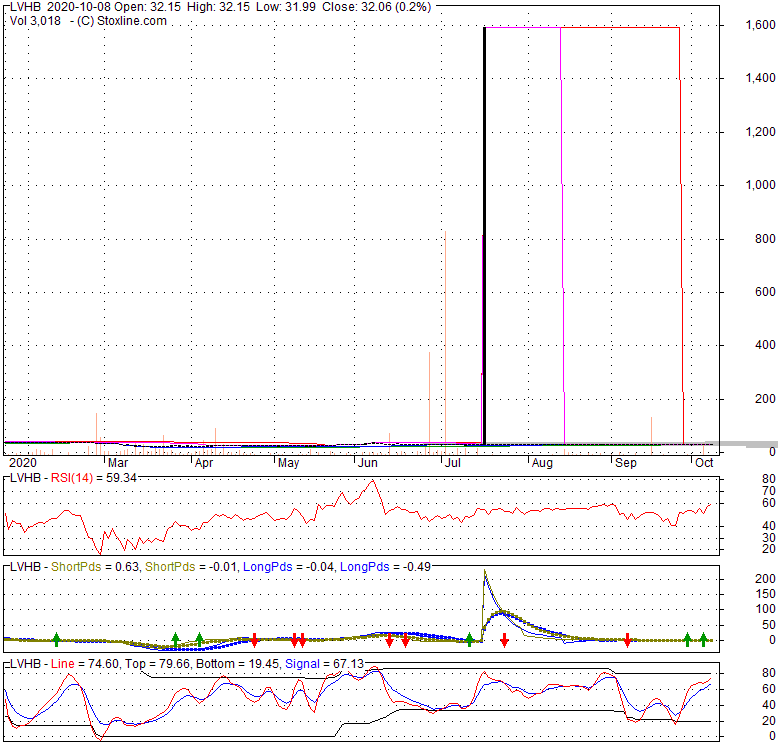Viewport: 780px width, 745px height.
Task: Click the 'LongPds = -0.04' legend entry
Action: (289, 567)
